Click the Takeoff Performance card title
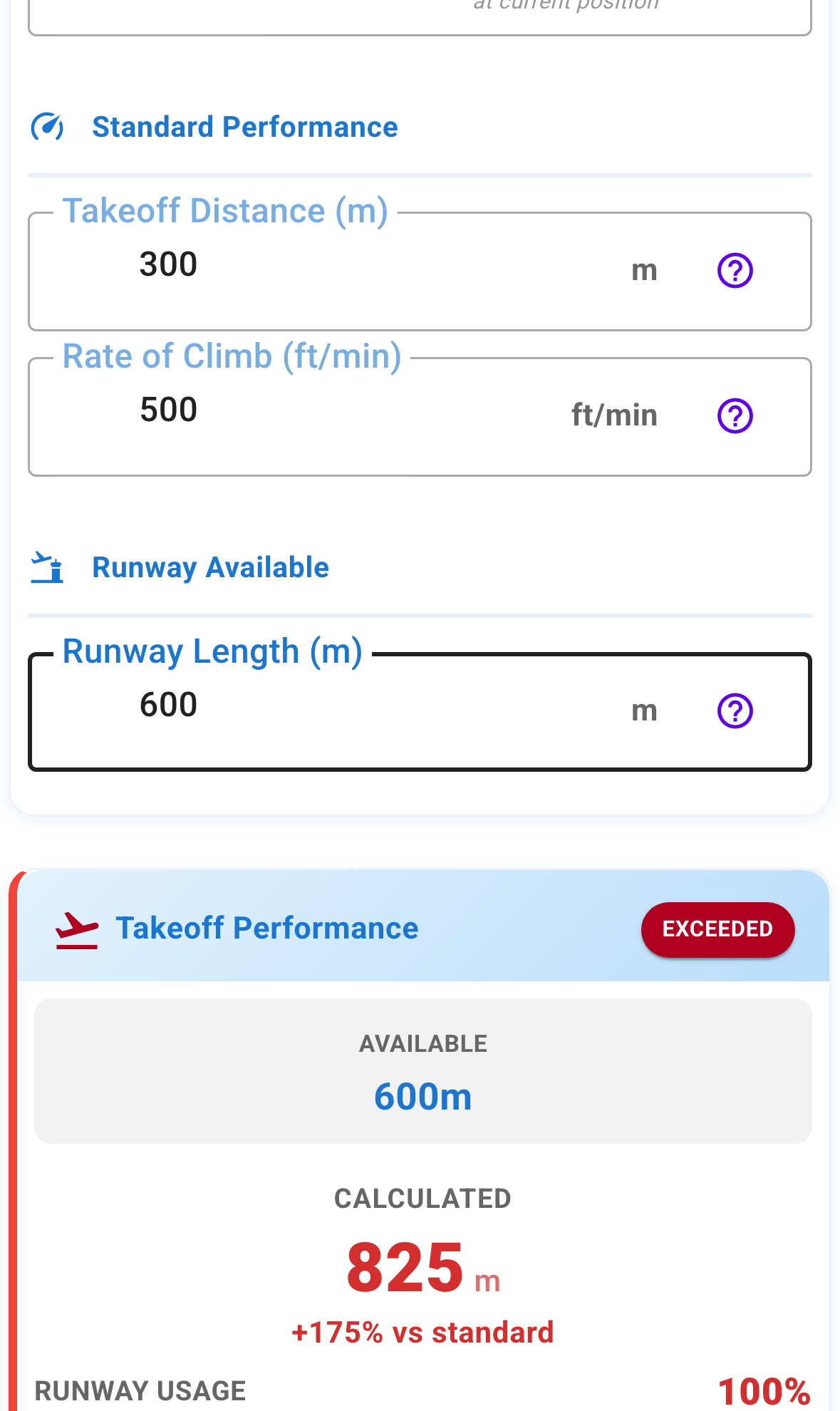The image size is (840, 1411). pos(267,929)
